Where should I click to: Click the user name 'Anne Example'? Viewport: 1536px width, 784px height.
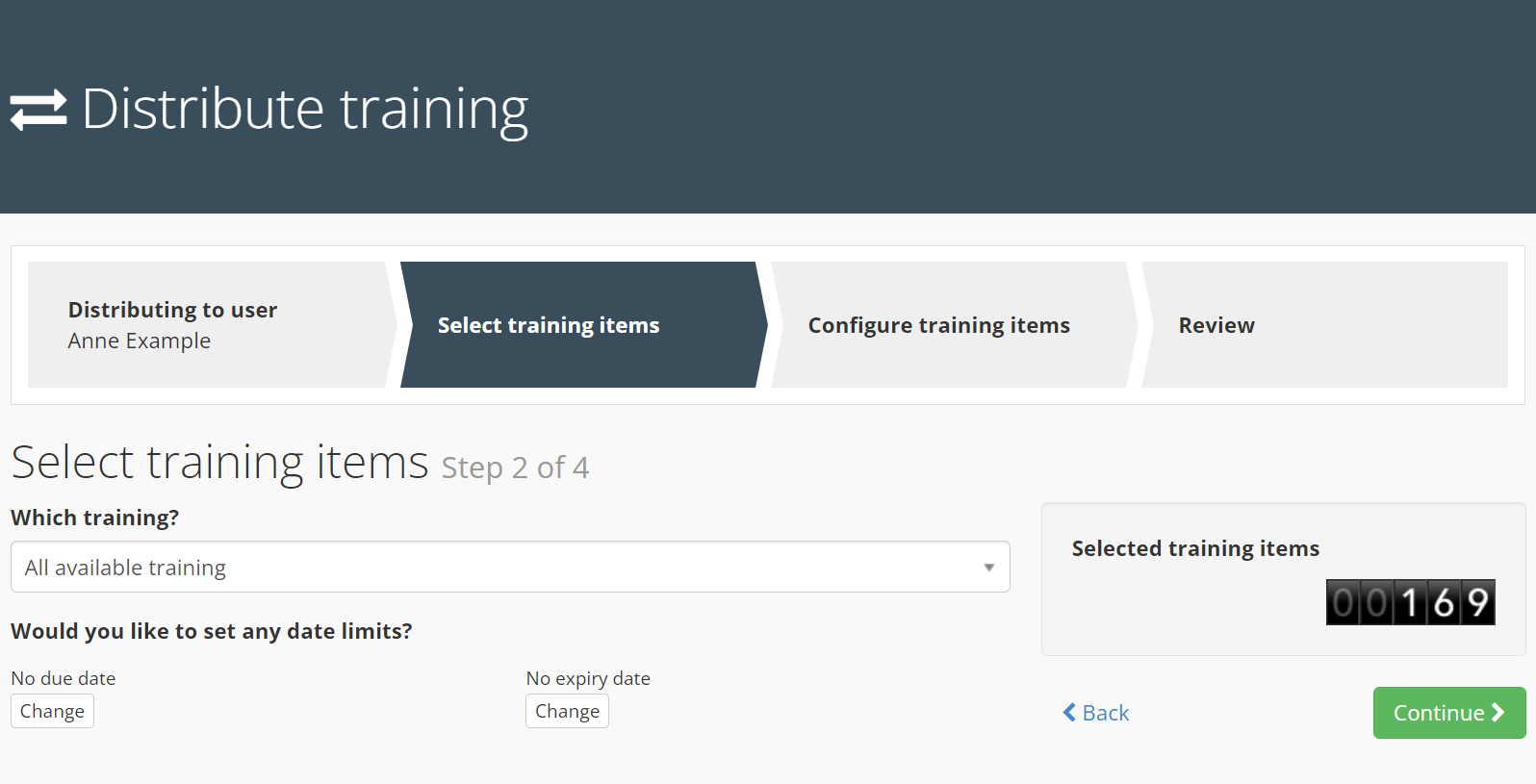[x=140, y=341]
